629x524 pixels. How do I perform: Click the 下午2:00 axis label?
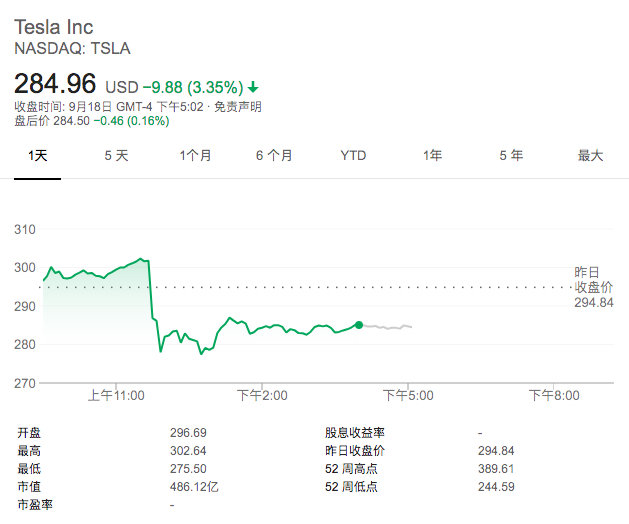(262, 396)
